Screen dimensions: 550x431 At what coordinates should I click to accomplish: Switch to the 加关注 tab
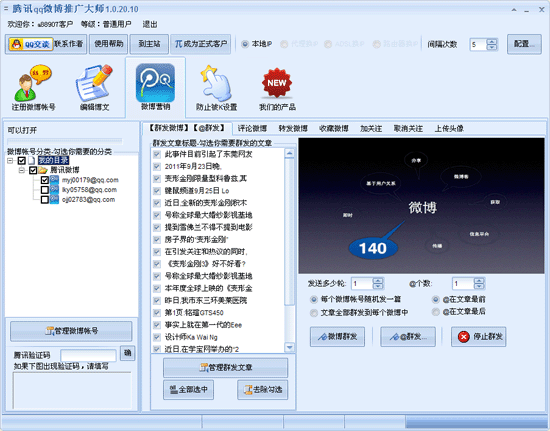coord(371,129)
